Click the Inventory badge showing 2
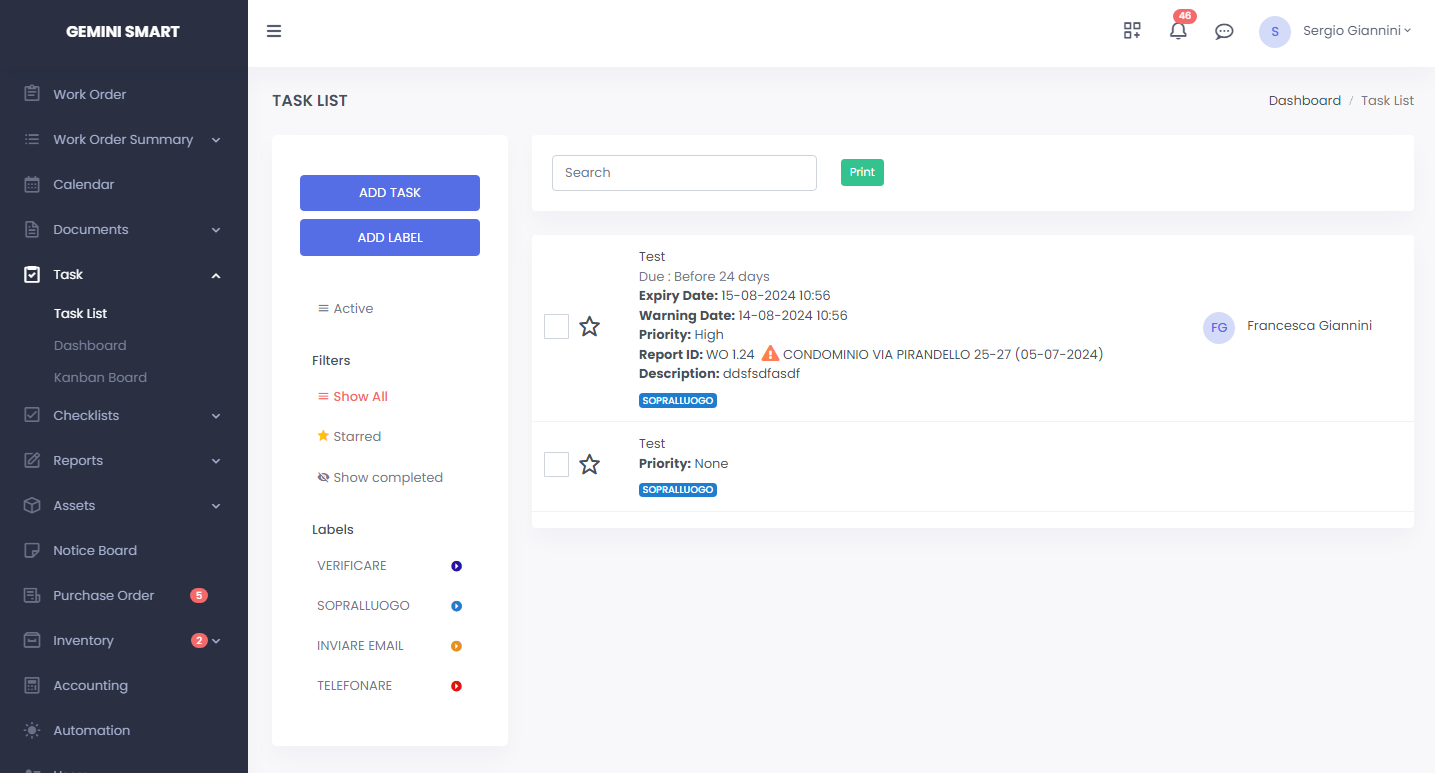 pyautogui.click(x=199, y=640)
